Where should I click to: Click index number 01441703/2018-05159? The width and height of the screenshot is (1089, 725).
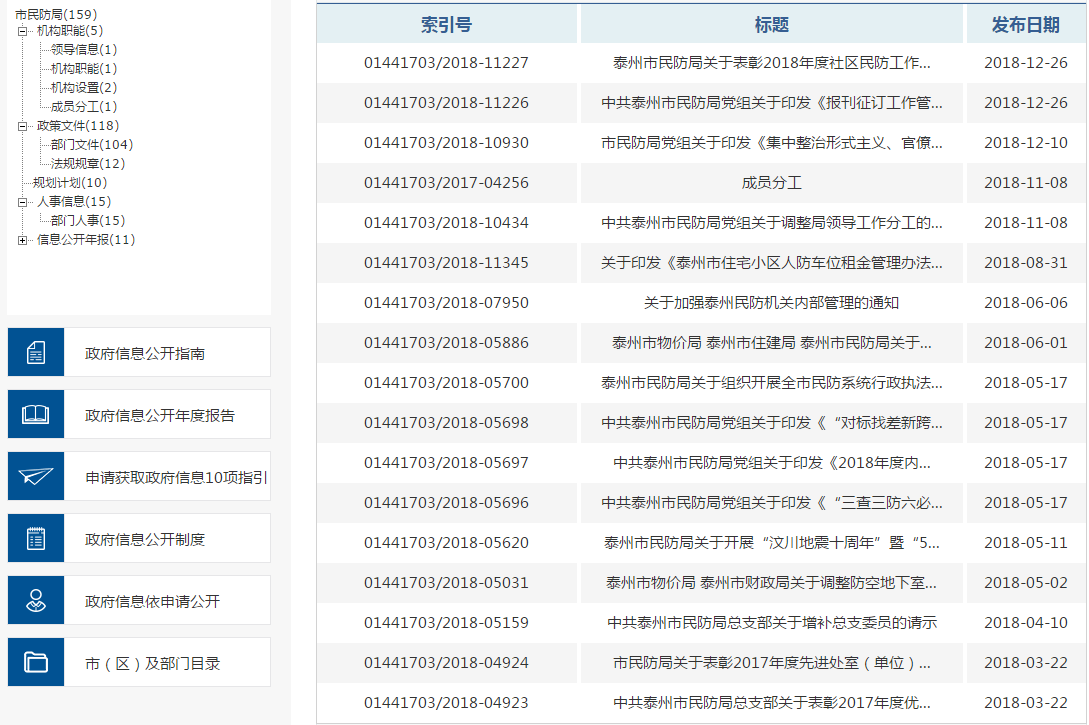point(447,622)
